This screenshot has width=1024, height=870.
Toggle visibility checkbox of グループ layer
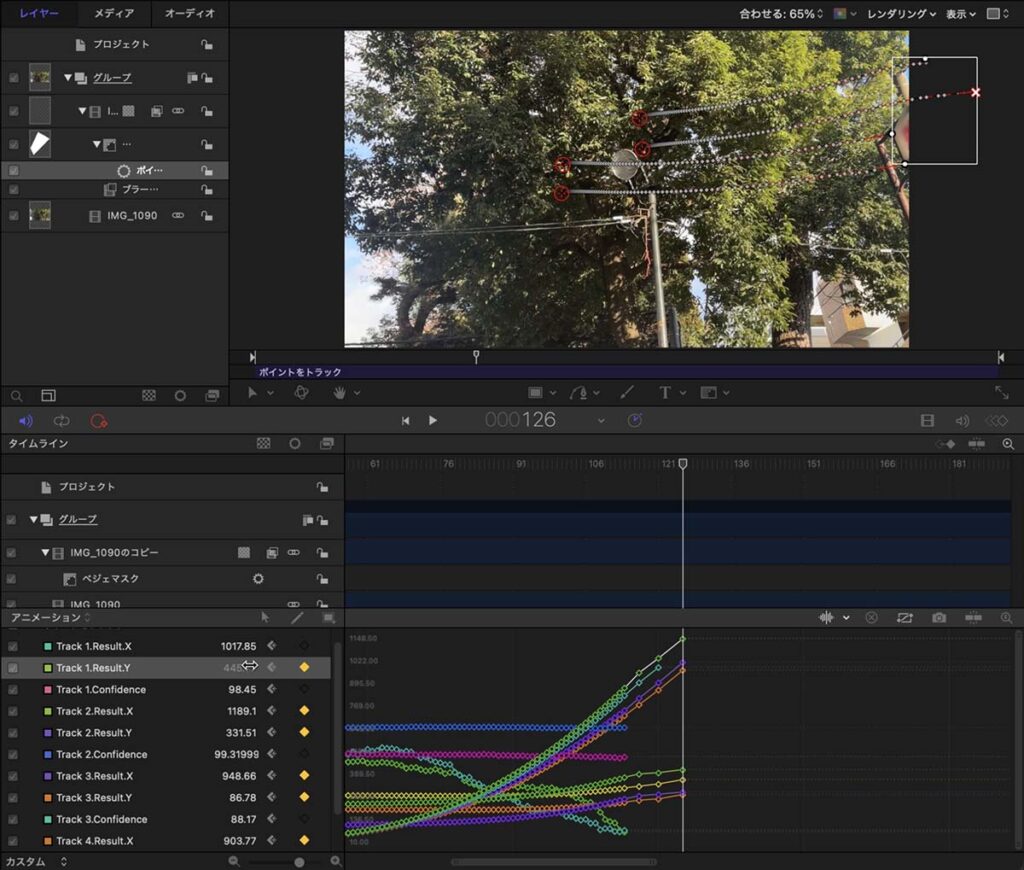pos(13,78)
